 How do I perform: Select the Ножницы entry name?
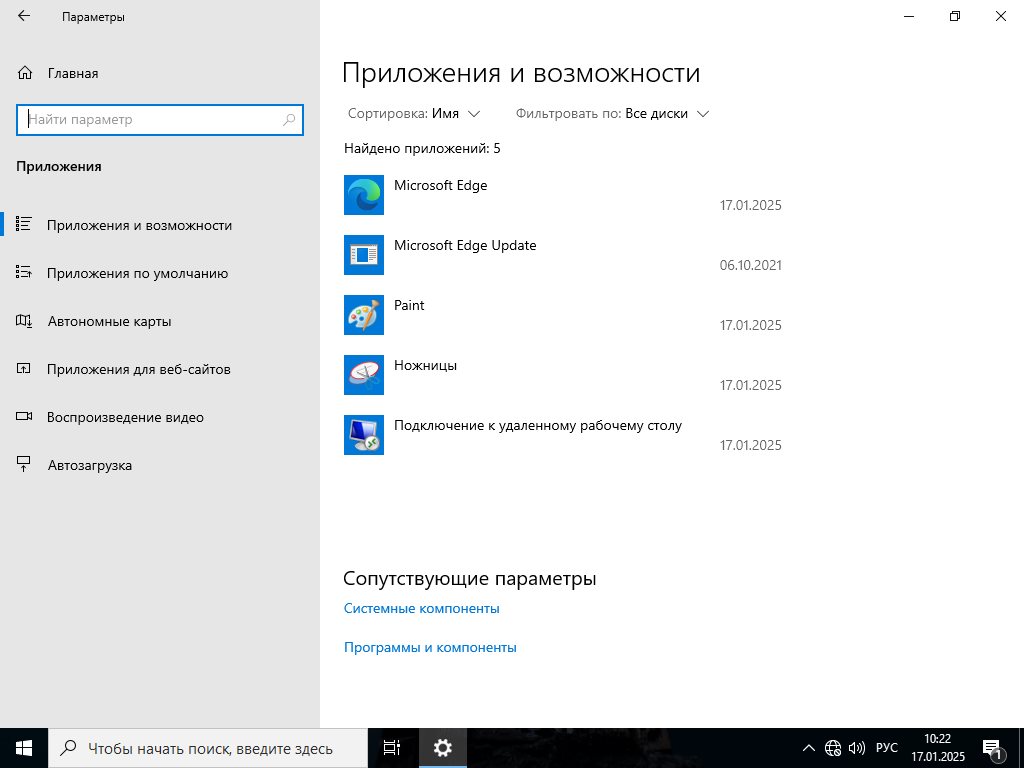pyautogui.click(x=425, y=365)
